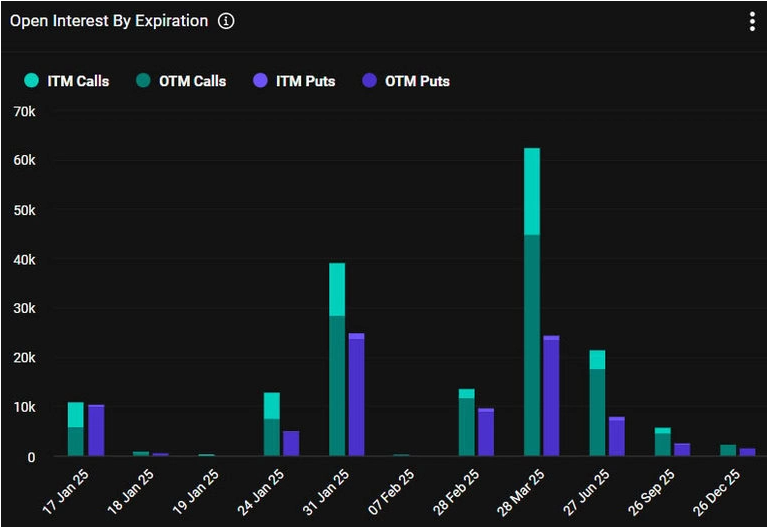
Task: Select the 28 Mar 25 ITM Calls bar segment
Action: 532,191
